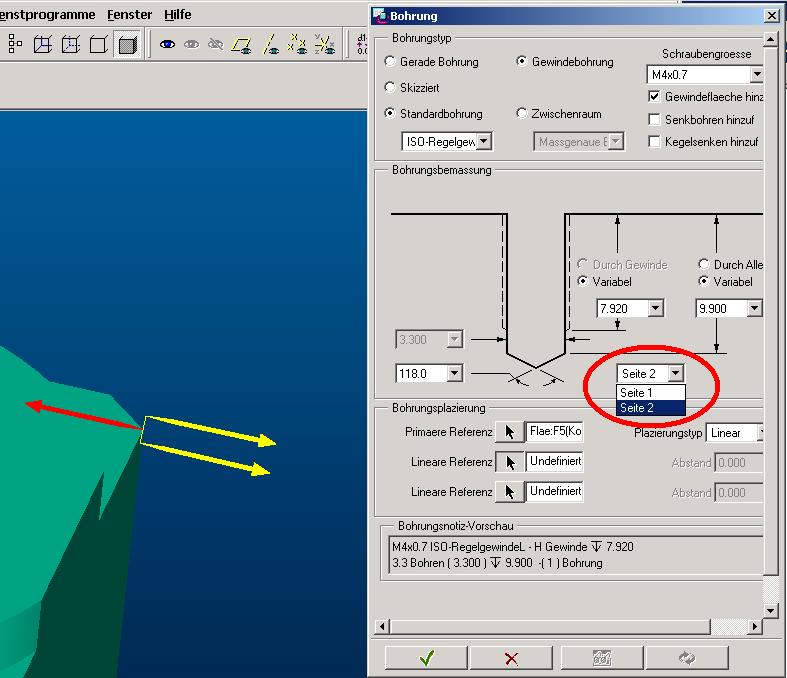The image size is (787, 678).
Task: Open the 7.920 thread depth dropdown
Action: point(655,308)
